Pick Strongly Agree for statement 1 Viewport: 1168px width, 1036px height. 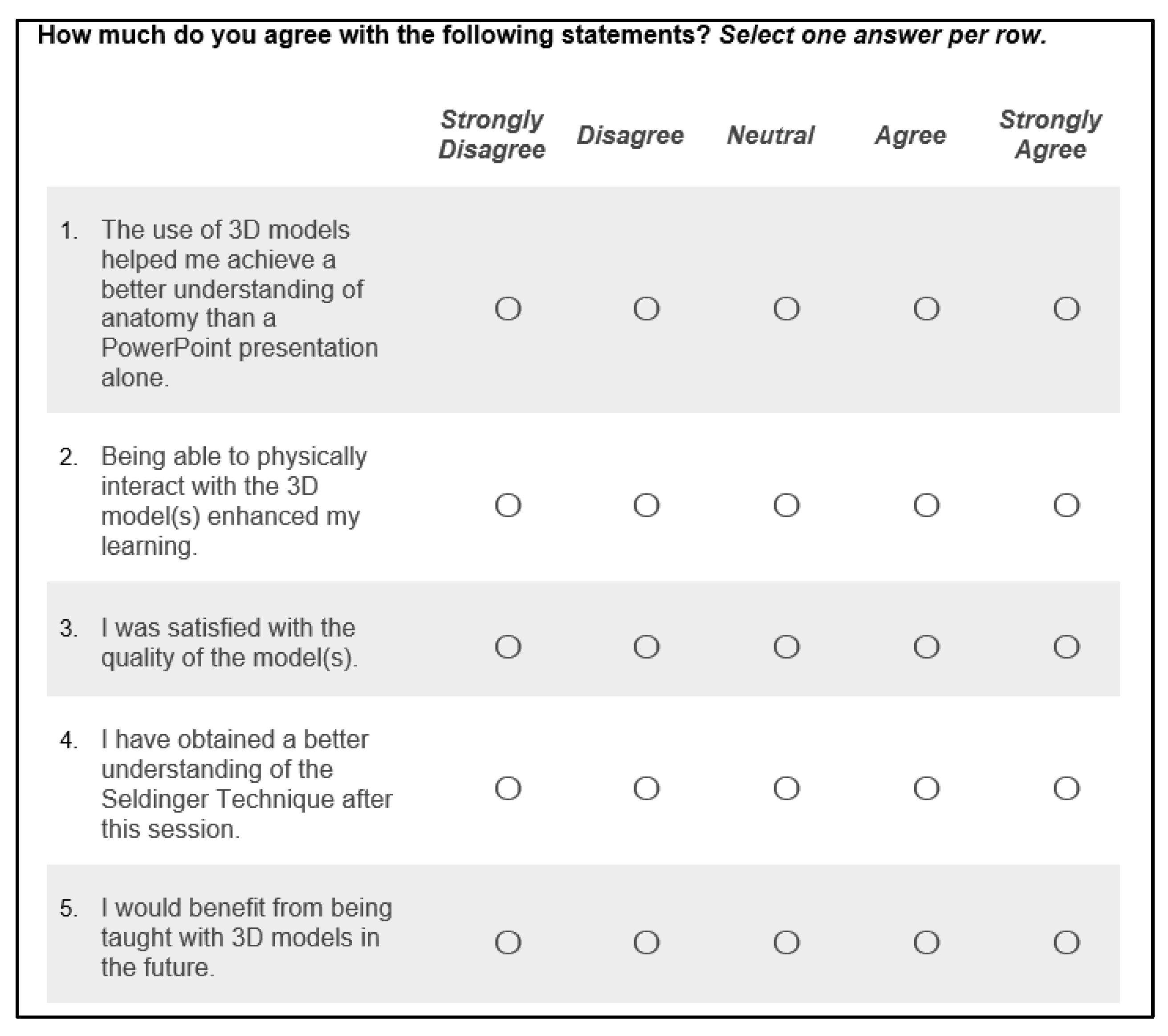1066,309
